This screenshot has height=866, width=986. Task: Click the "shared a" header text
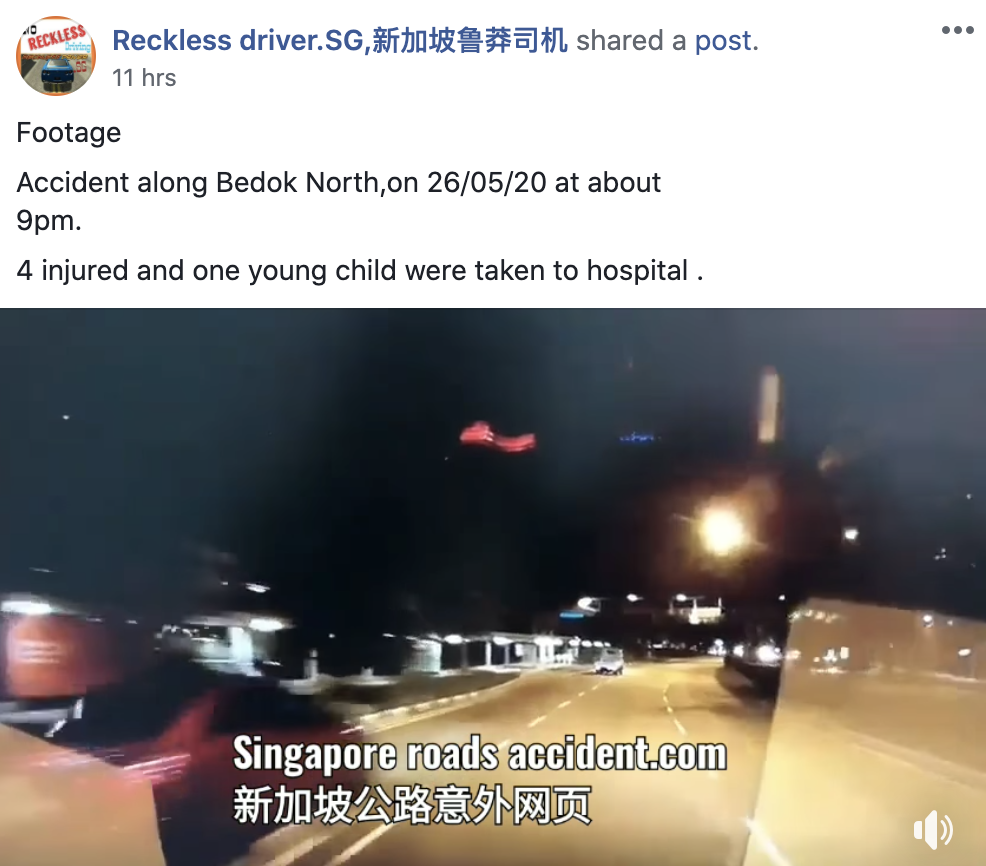pos(631,41)
